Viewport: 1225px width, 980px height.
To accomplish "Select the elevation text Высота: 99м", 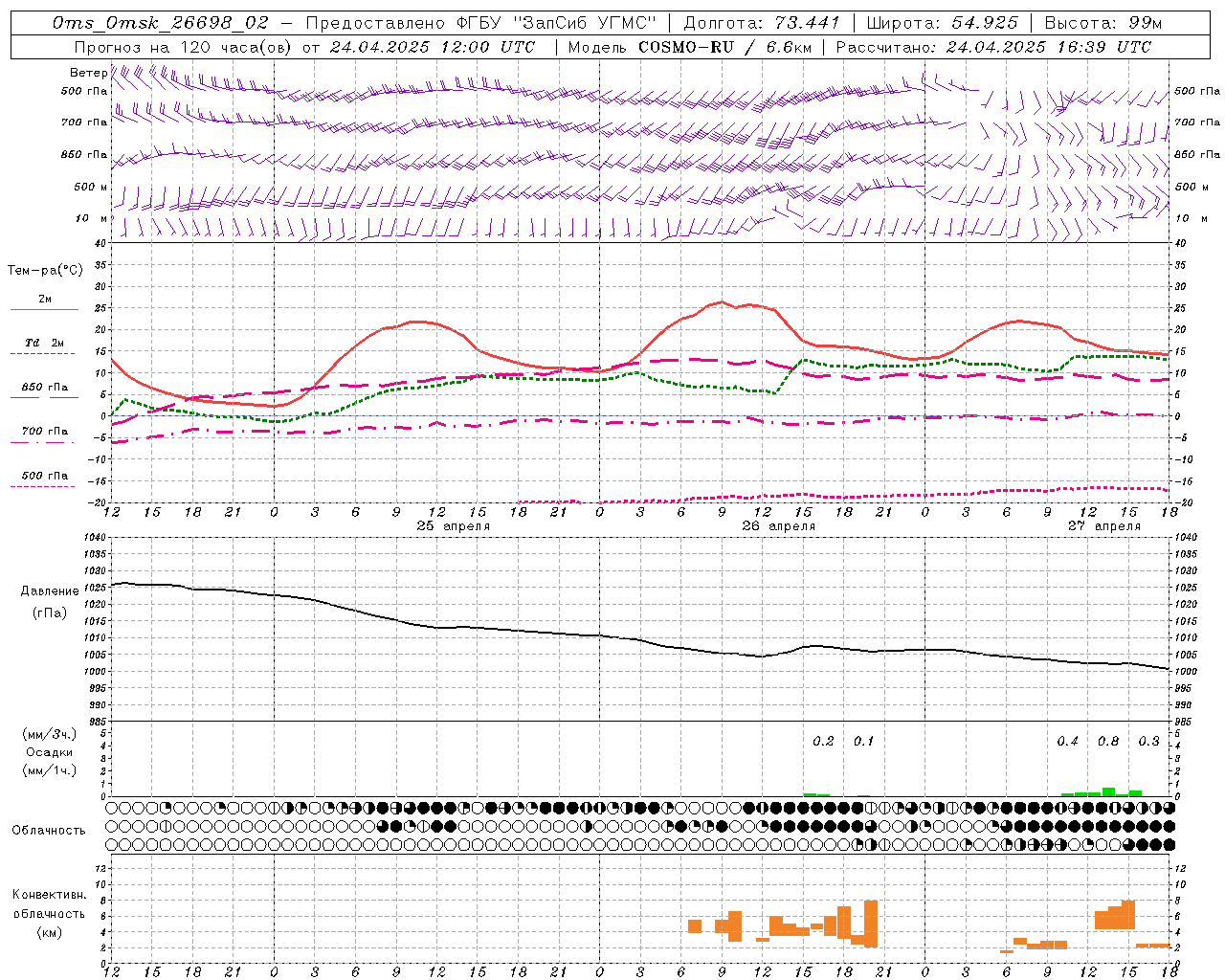I will (1103, 23).
